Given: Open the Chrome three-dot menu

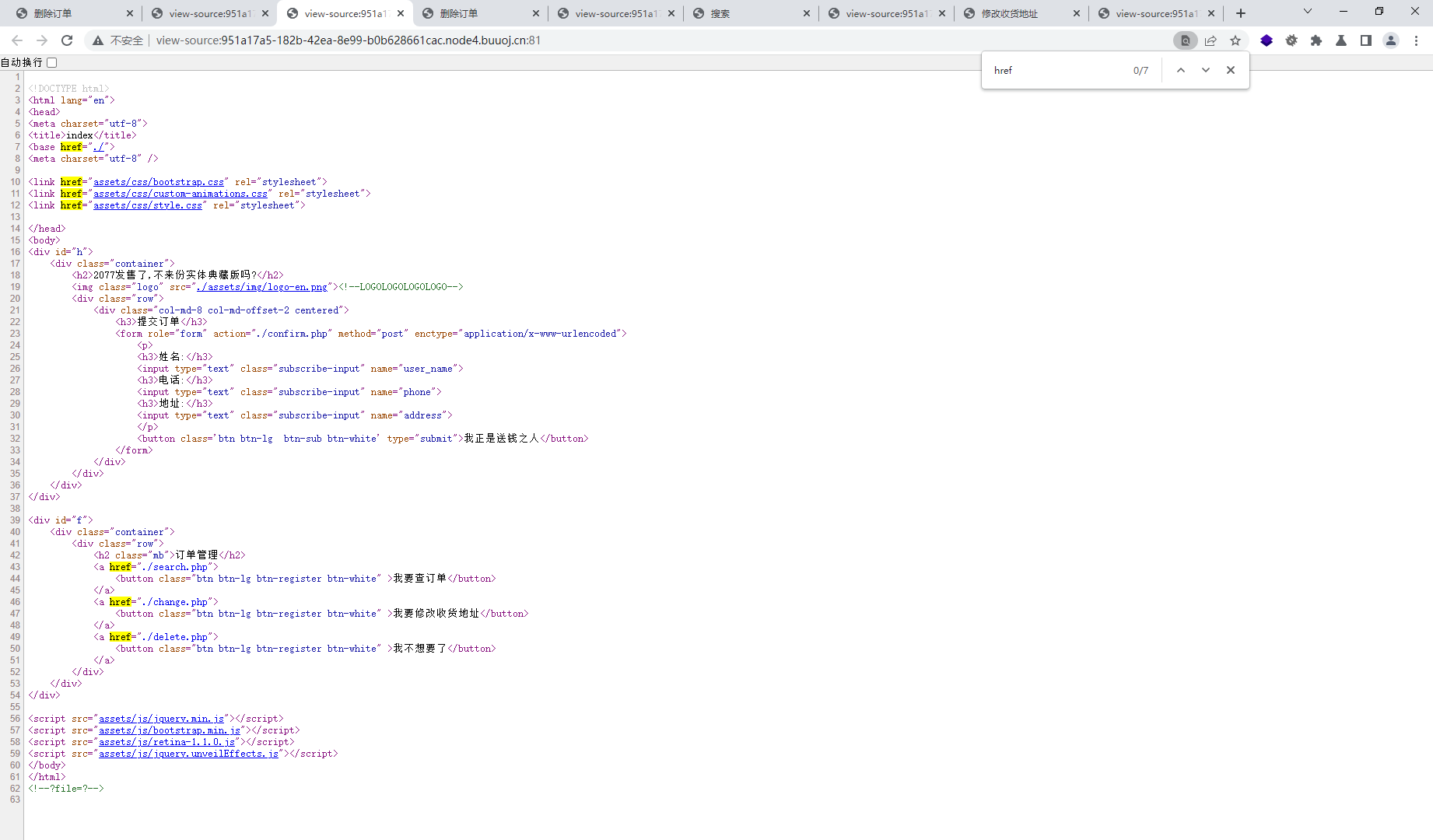Looking at the screenshot, I should click(1416, 40).
